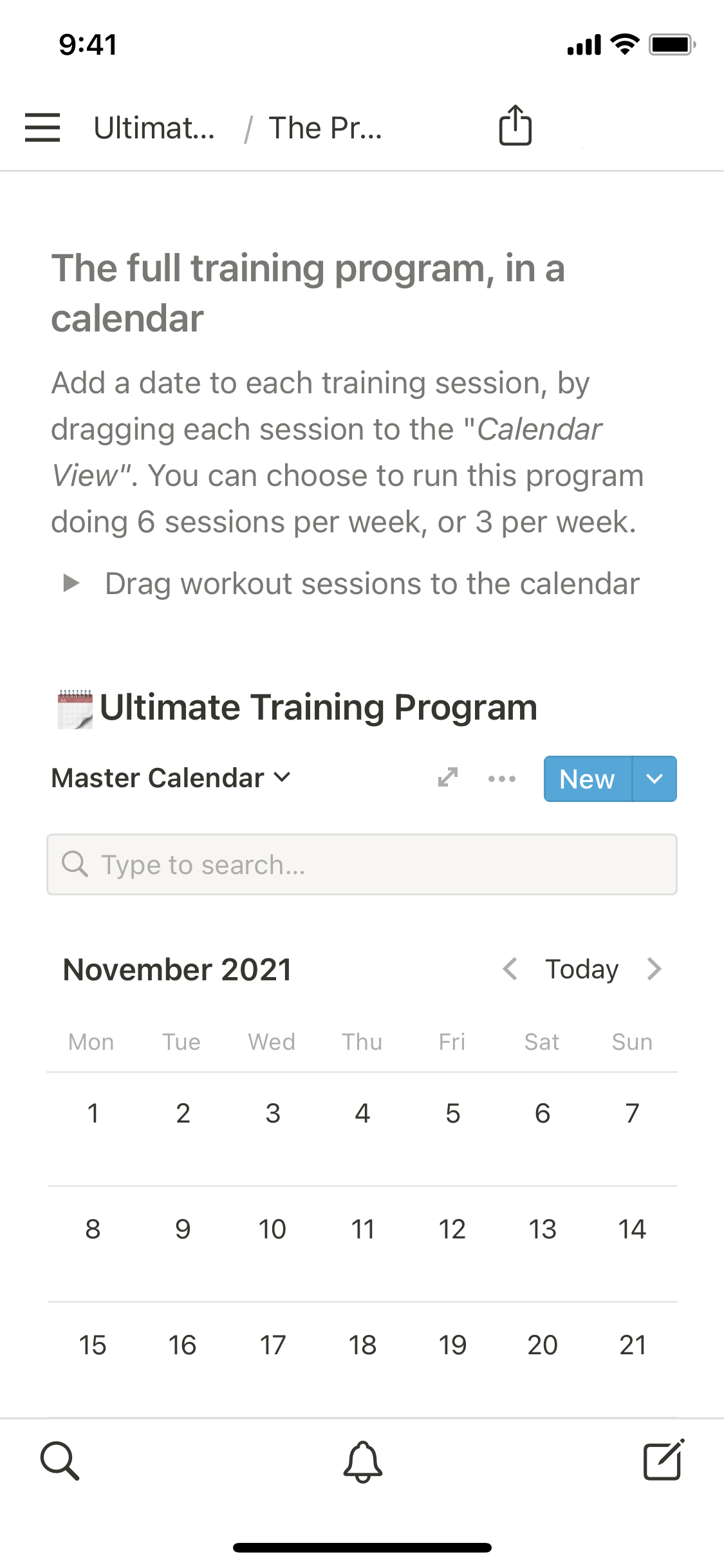Tap the calendar emoji icon beside the title
724x1568 pixels.
[75, 709]
